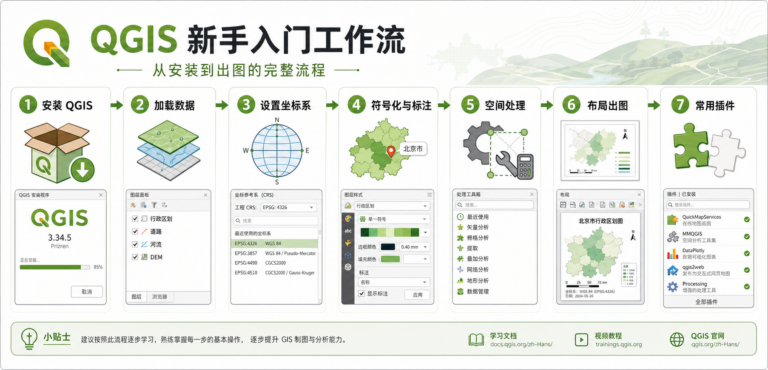Click the last map icon in 布局 toolbar
The image size is (768, 370).
coord(631,204)
